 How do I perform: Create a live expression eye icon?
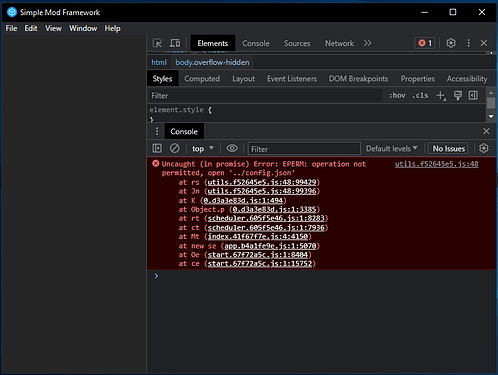[232, 148]
